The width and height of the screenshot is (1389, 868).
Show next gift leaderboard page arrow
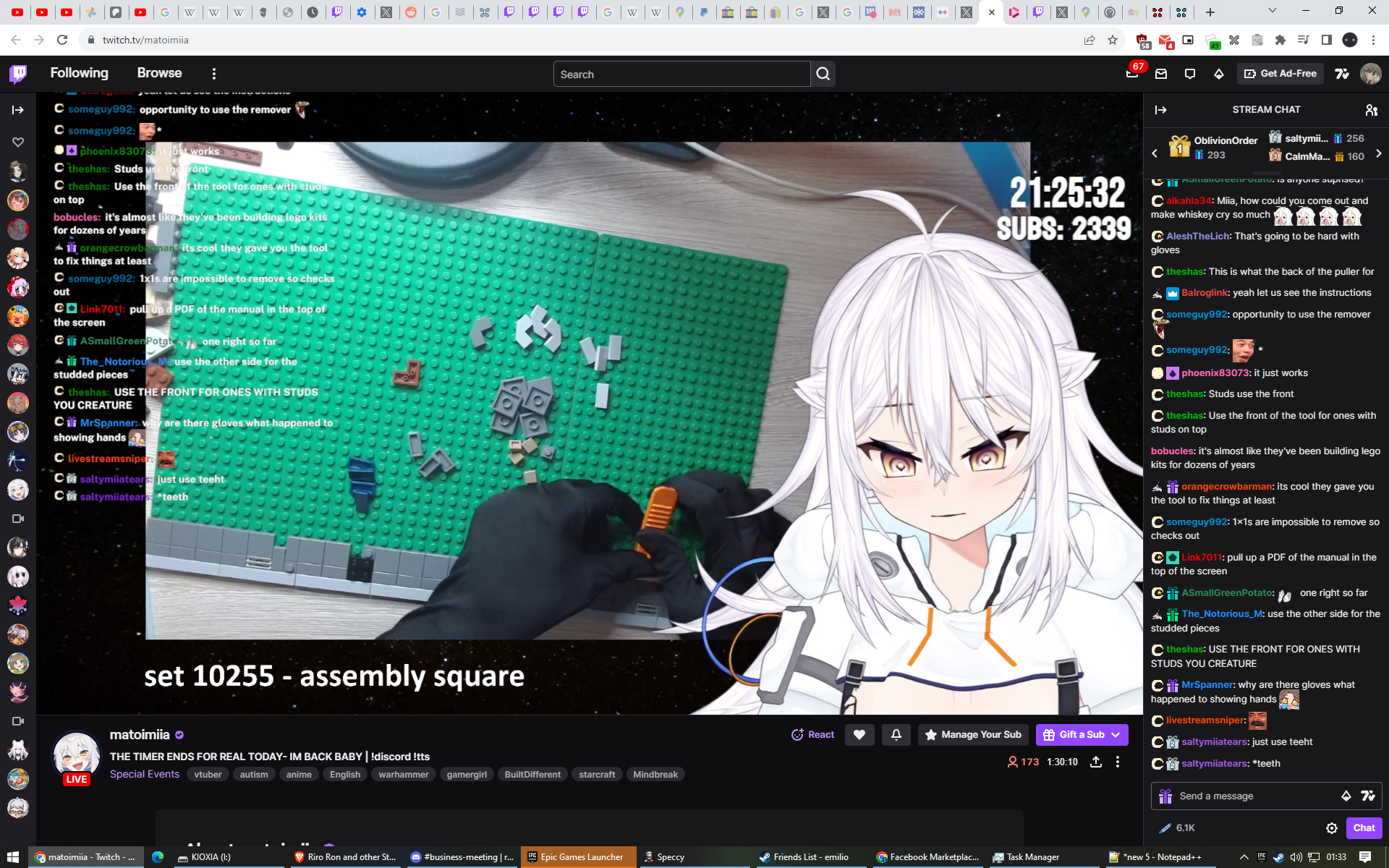tap(1378, 153)
